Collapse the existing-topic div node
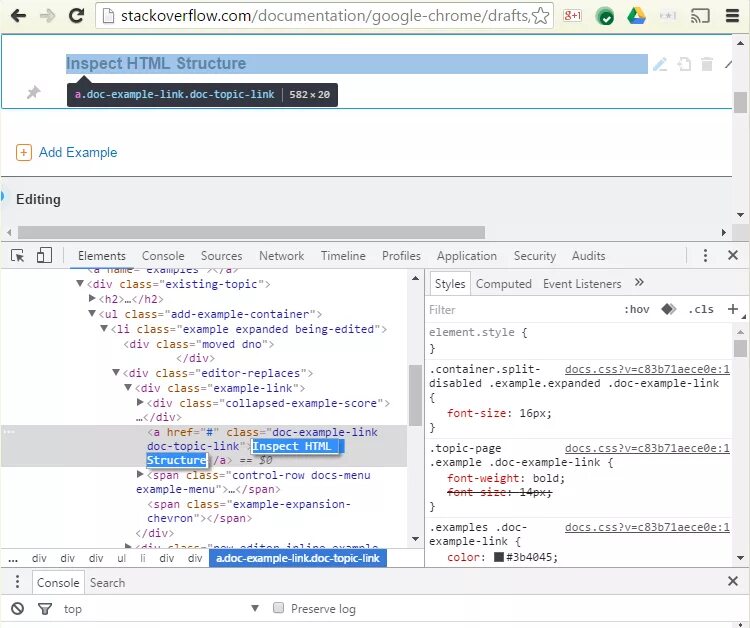The height and width of the screenshot is (628, 750). click(80, 284)
